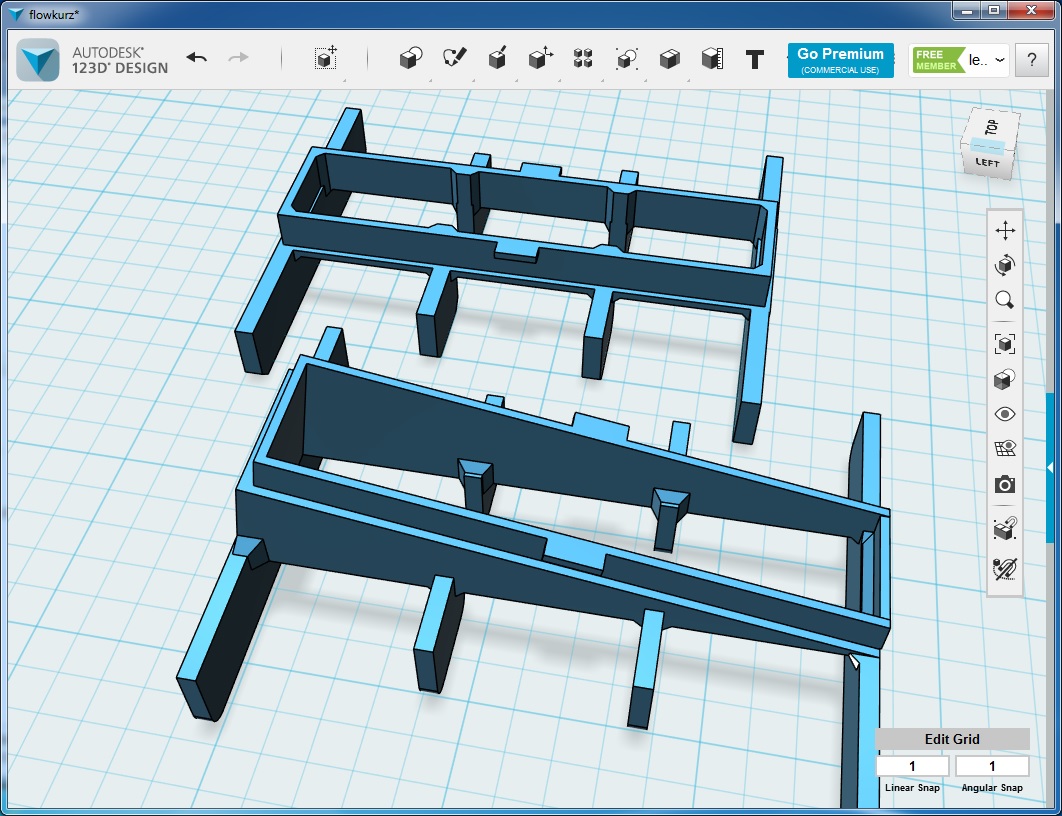The height and width of the screenshot is (816, 1062).
Task: Open the Grouping tool menu
Action: [x=626, y=59]
